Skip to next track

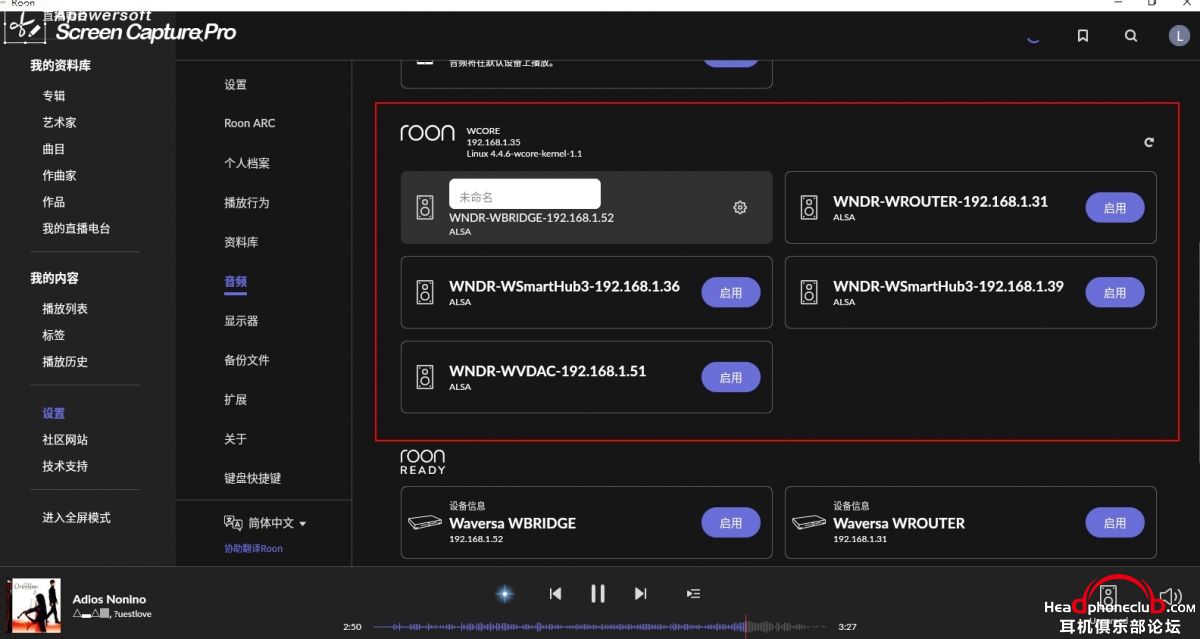click(641, 594)
